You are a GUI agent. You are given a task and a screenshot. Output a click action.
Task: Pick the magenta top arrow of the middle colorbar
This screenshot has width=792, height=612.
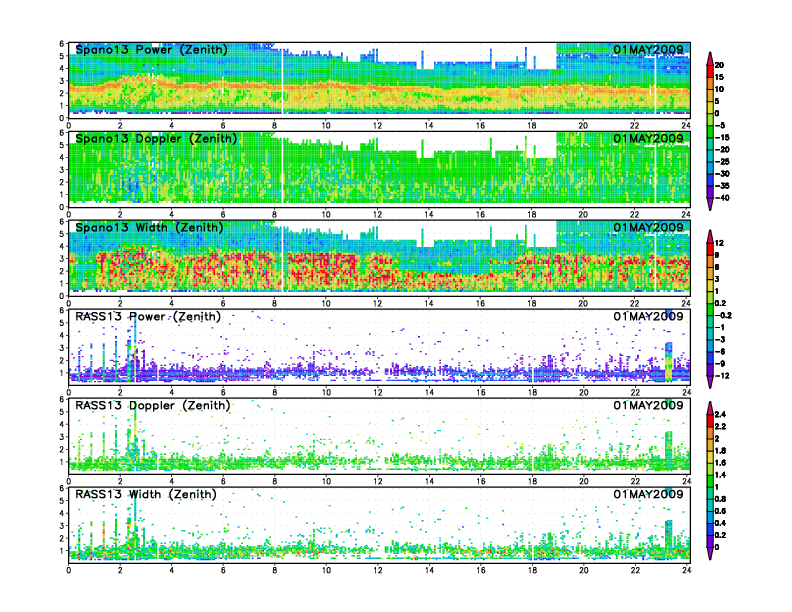tap(710, 236)
